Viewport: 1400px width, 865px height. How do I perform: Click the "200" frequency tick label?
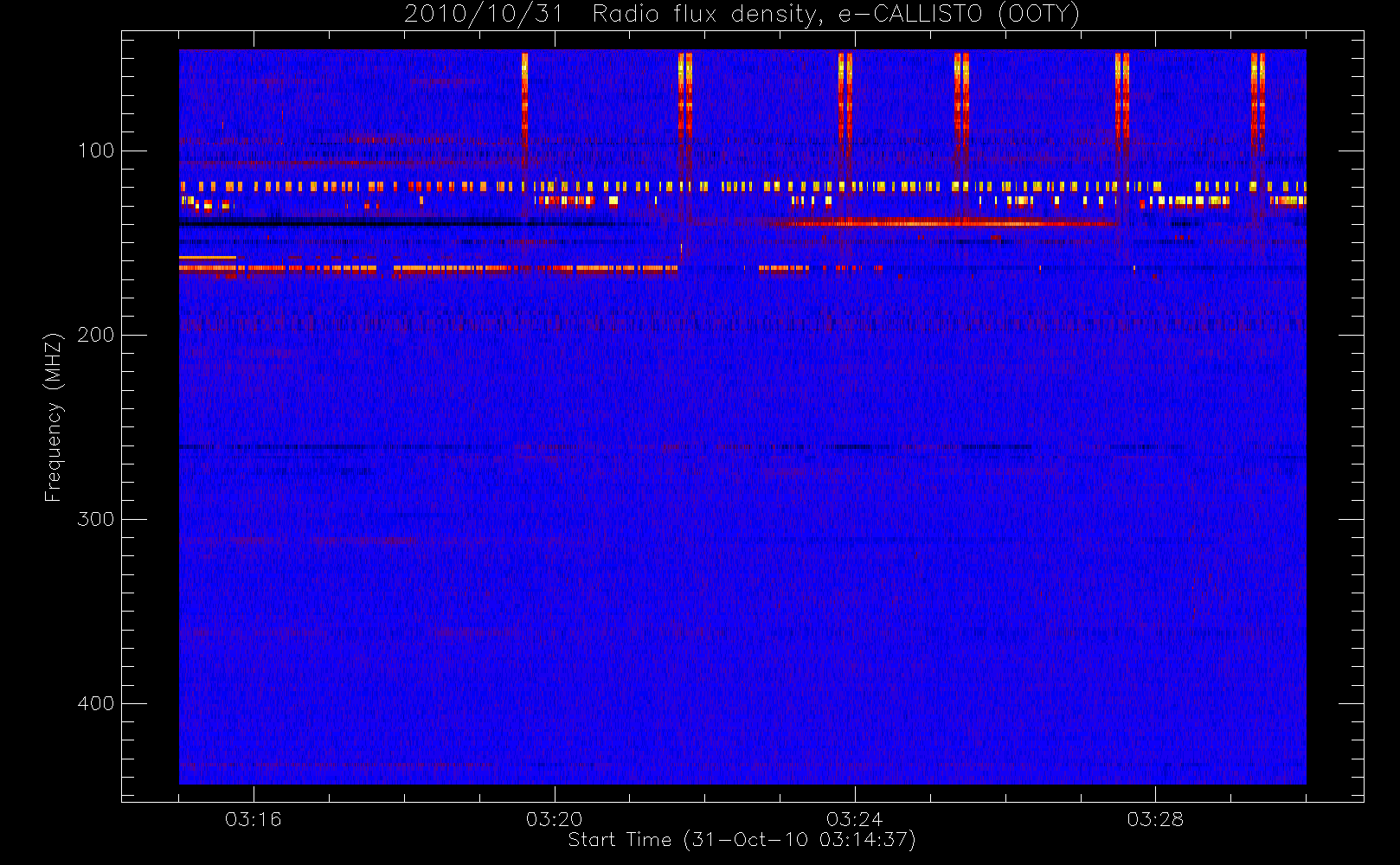pyautogui.click(x=95, y=335)
